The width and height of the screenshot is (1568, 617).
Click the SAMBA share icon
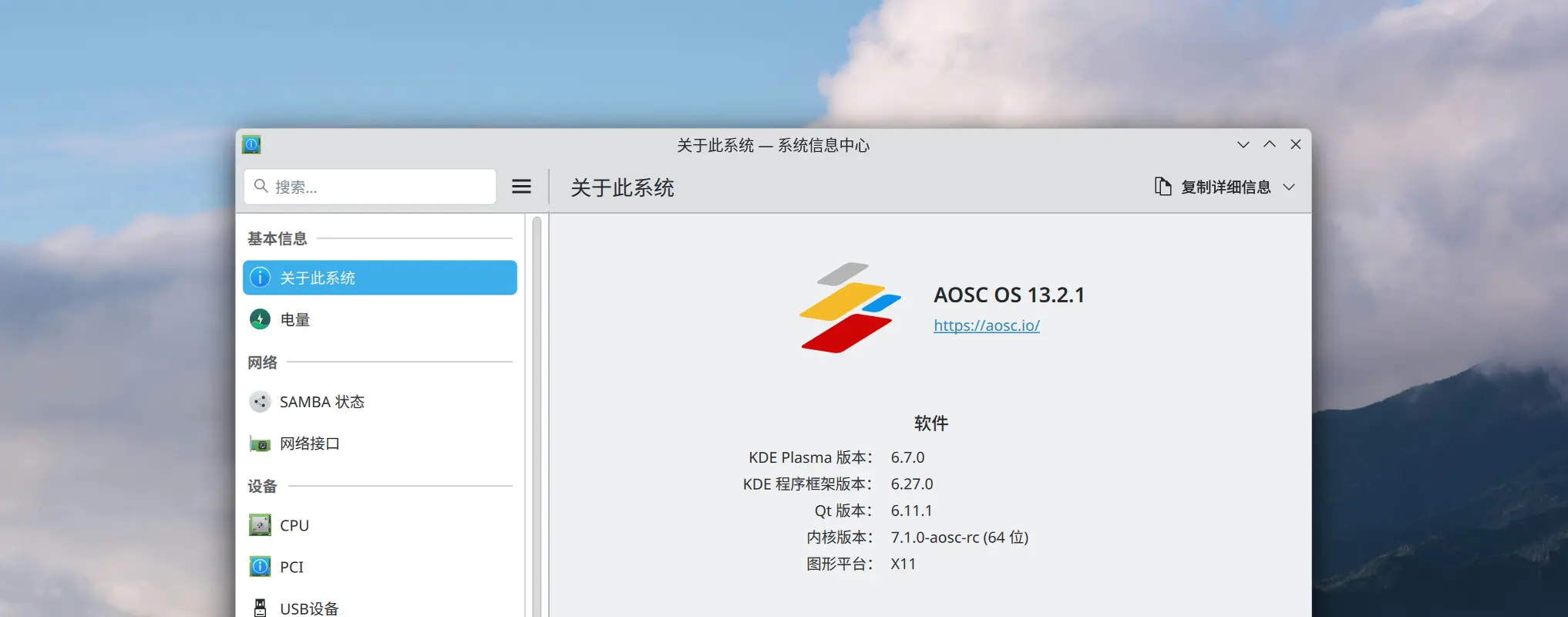tap(261, 402)
